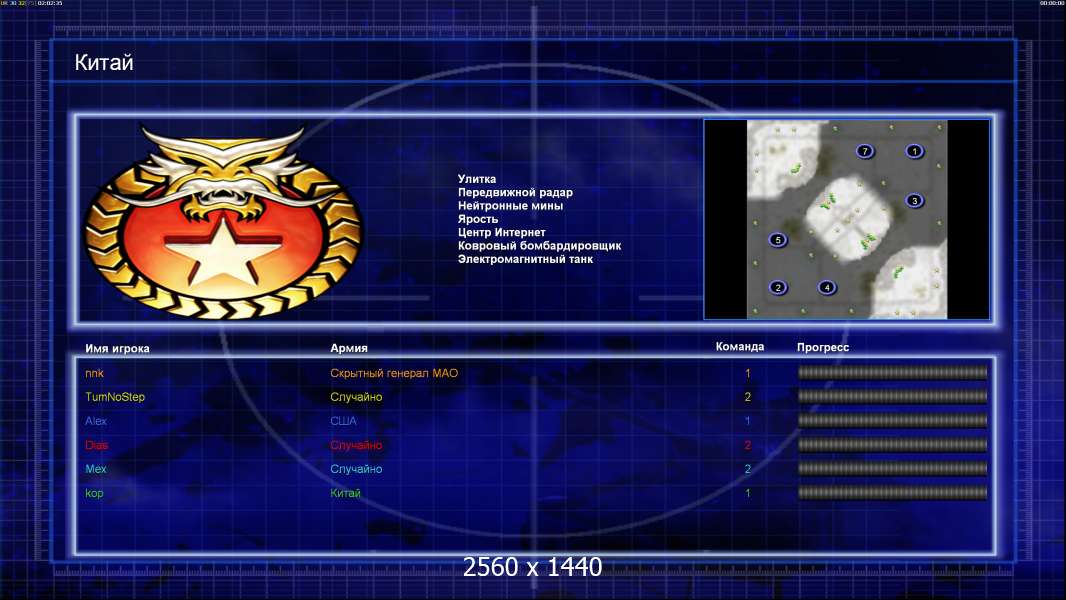1066x600 pixels.
Task: Select player Mex in the list
Action: [96, 469]
